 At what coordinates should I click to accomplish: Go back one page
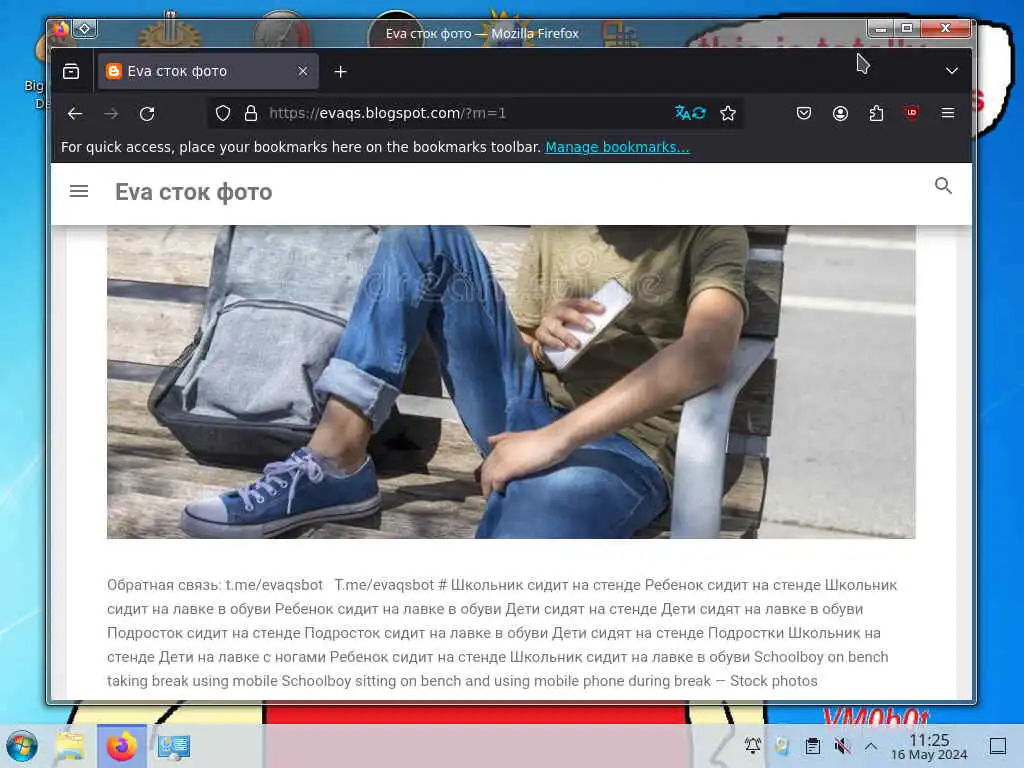tap(75, 114)
